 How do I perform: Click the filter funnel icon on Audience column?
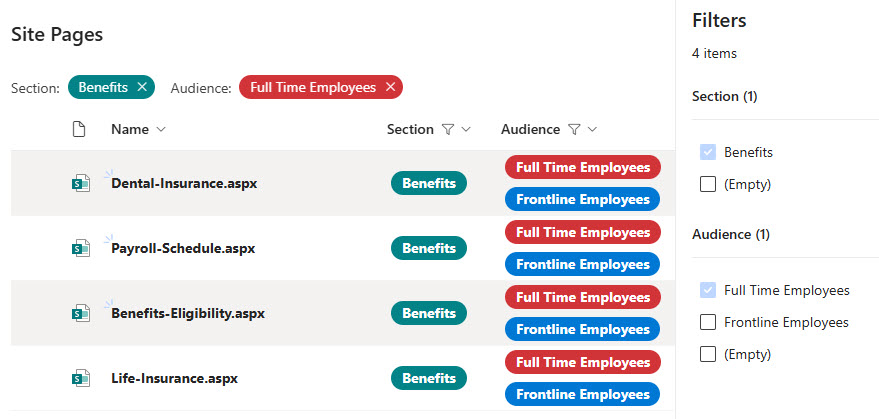[573, 130]
